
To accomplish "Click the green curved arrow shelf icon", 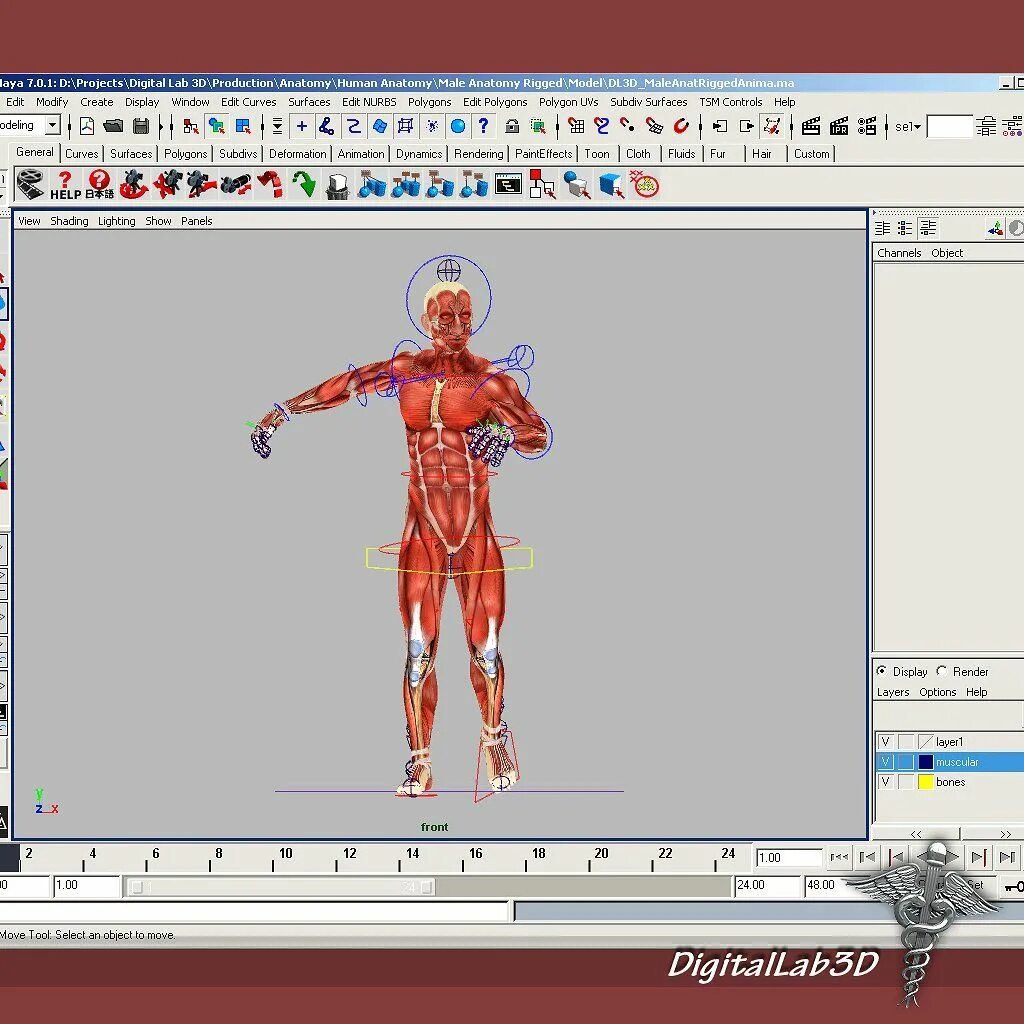I will [304, 185].
